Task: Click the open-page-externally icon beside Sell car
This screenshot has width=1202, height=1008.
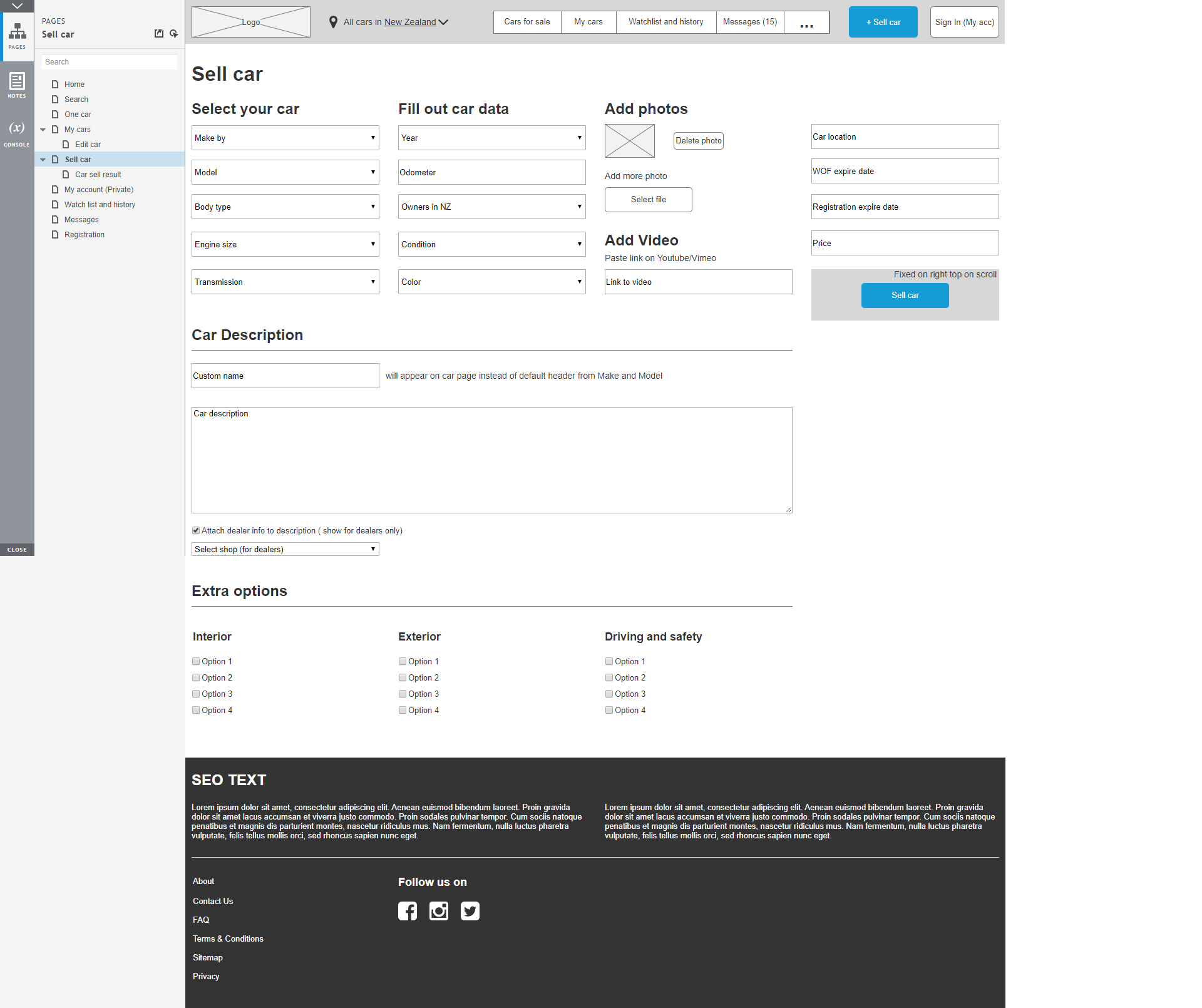Action: tap(159, 34)
